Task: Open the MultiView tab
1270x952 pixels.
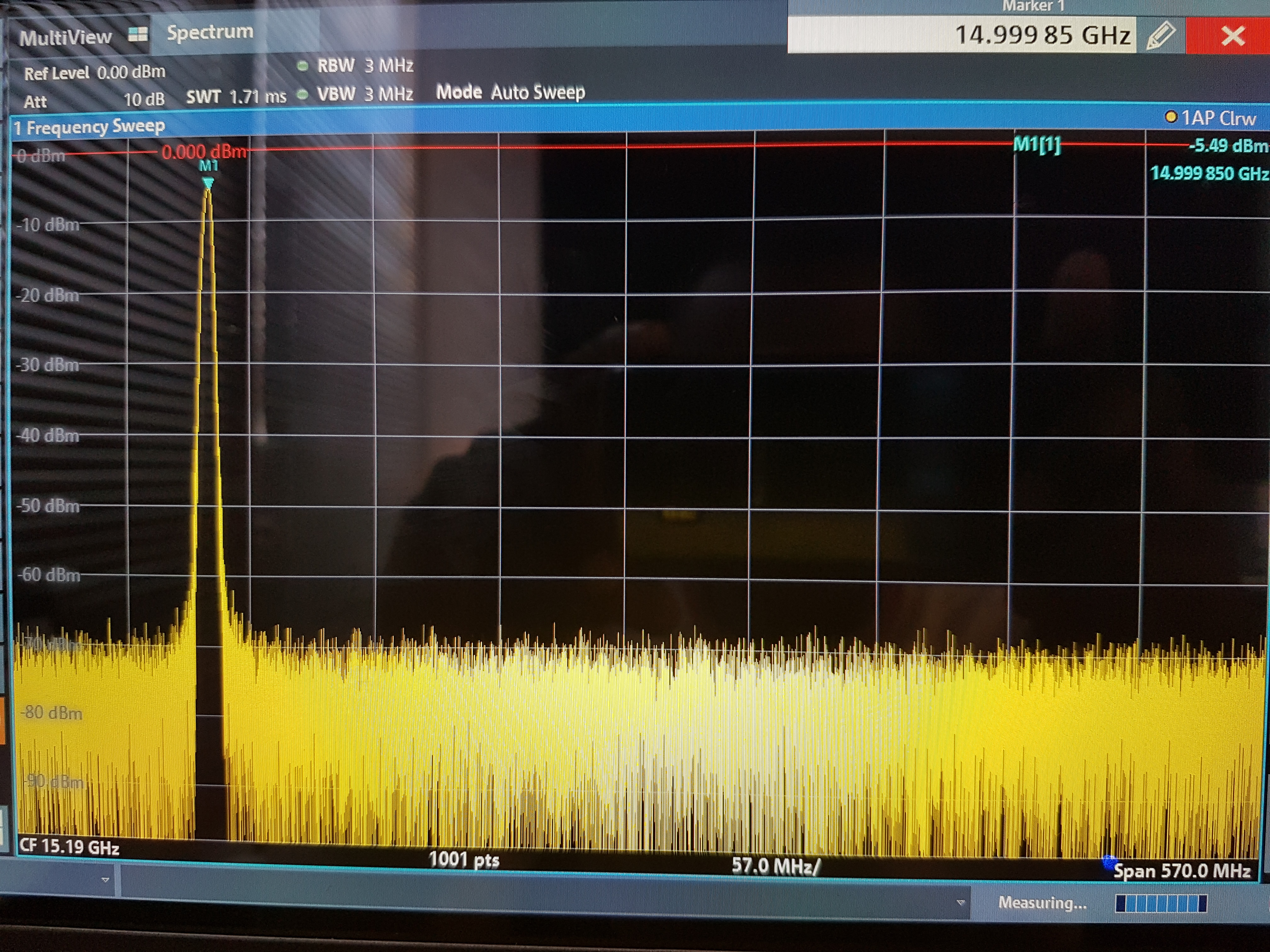Action: (66, 37)
